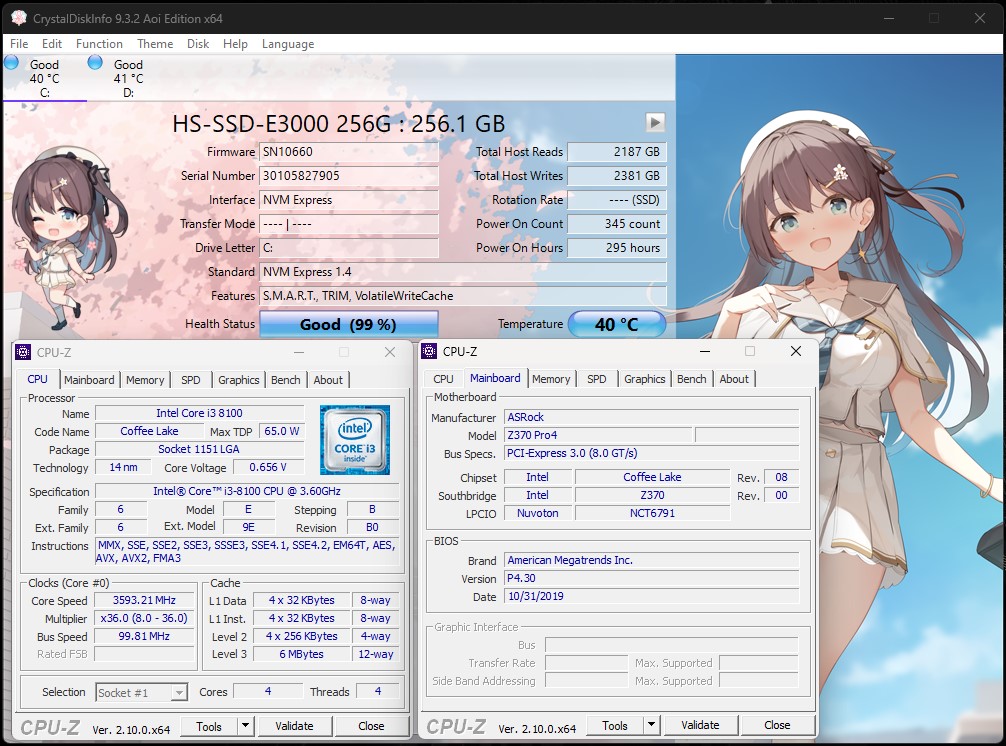
Task: Click Validate button in right CPU-Z window
Action: point(701,725)
